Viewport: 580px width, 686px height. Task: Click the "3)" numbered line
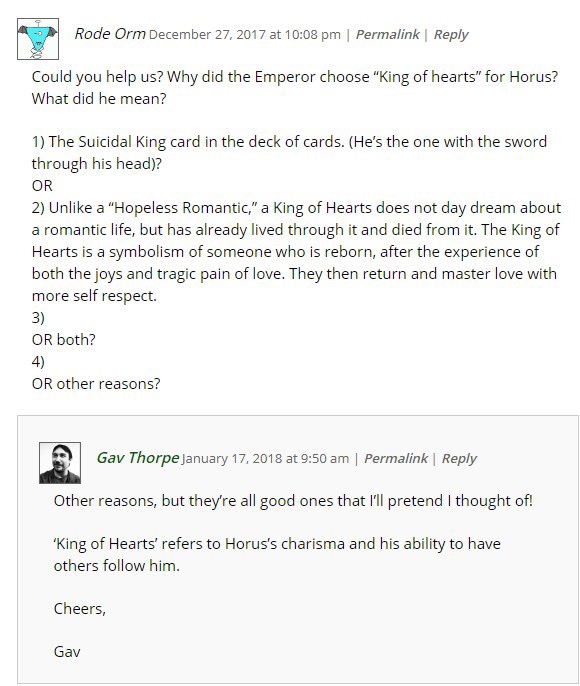[x=38, y=318]
